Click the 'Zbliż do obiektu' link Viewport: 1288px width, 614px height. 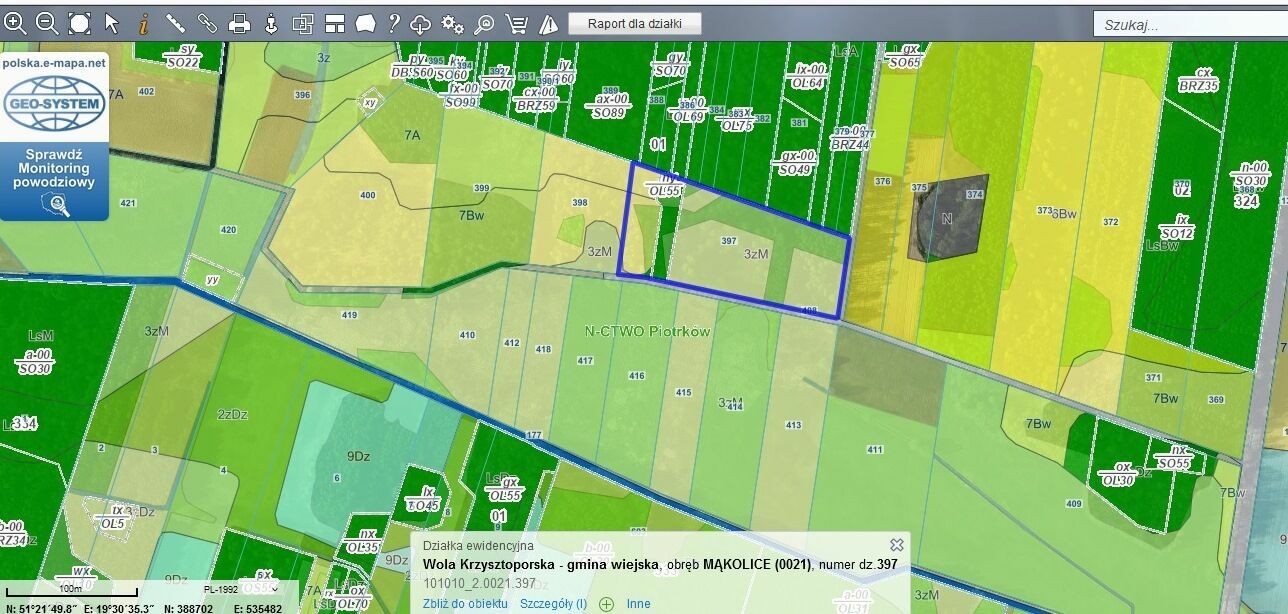tap(465, 604)
